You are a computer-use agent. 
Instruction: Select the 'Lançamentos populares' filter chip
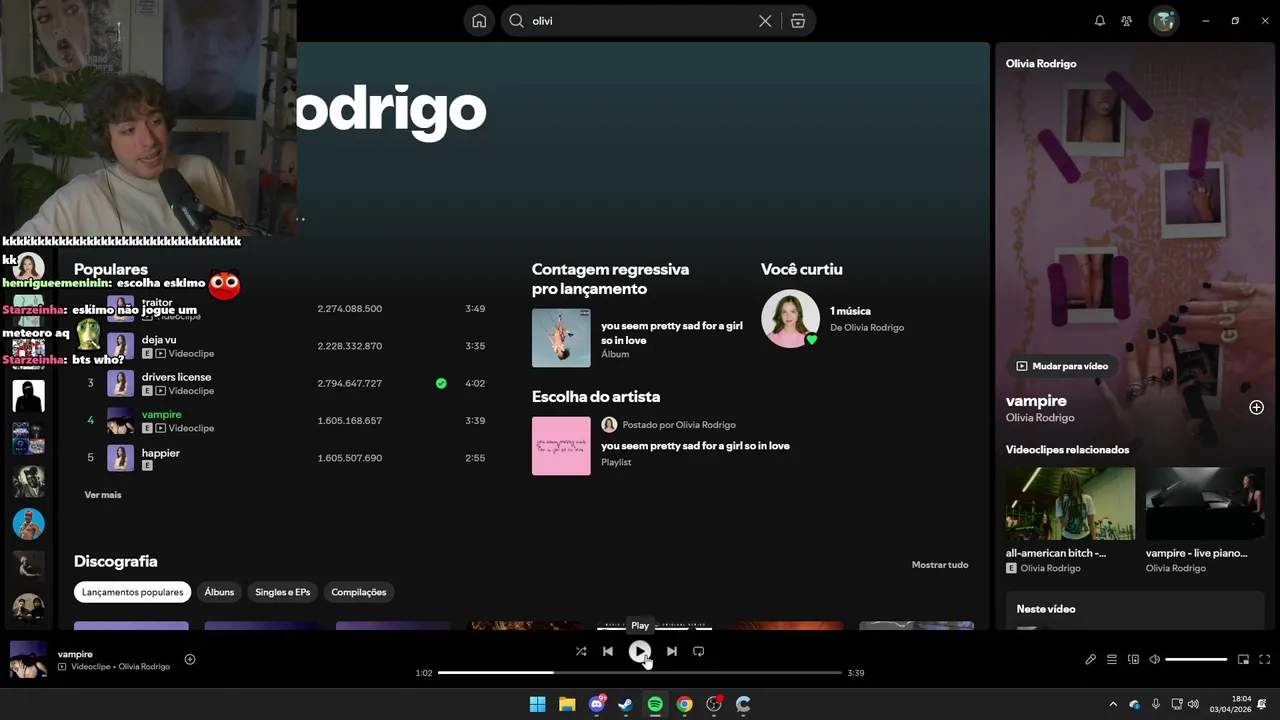click(133, 592)
